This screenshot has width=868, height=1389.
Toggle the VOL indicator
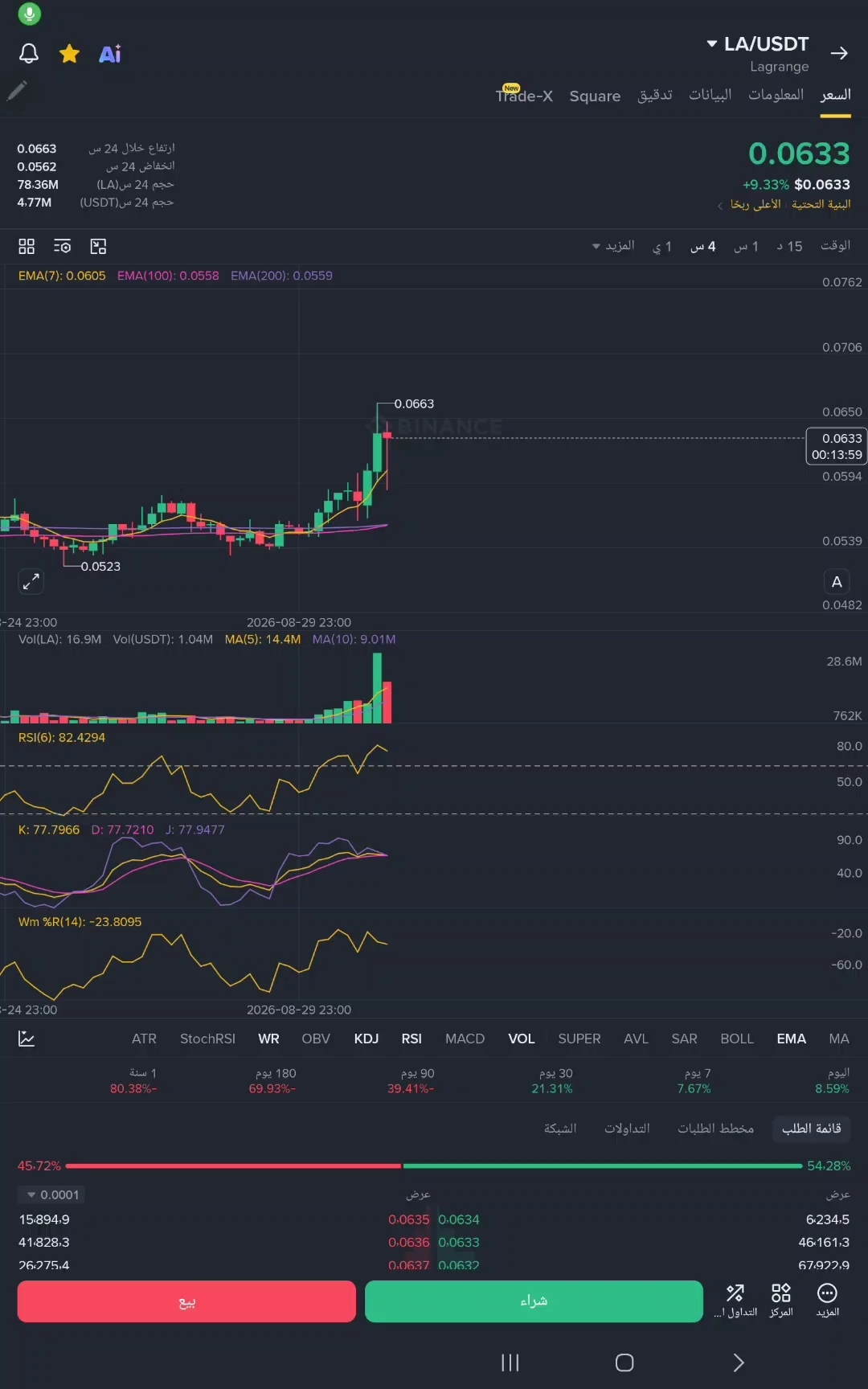[521, 1039]
